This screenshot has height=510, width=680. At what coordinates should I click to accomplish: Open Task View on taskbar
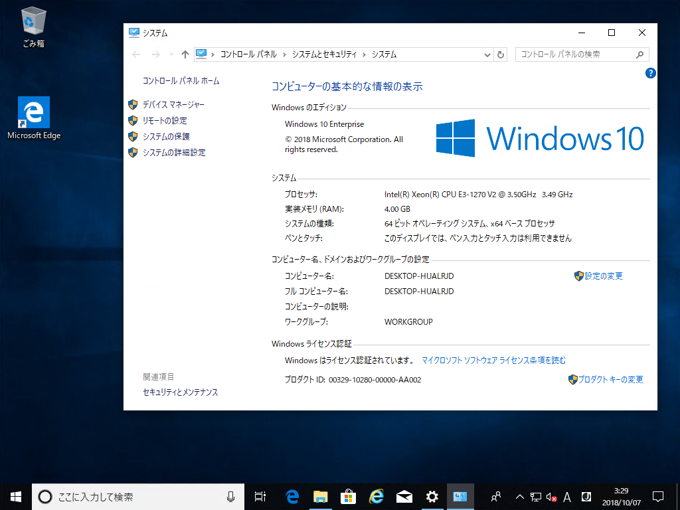coord(260,497)
